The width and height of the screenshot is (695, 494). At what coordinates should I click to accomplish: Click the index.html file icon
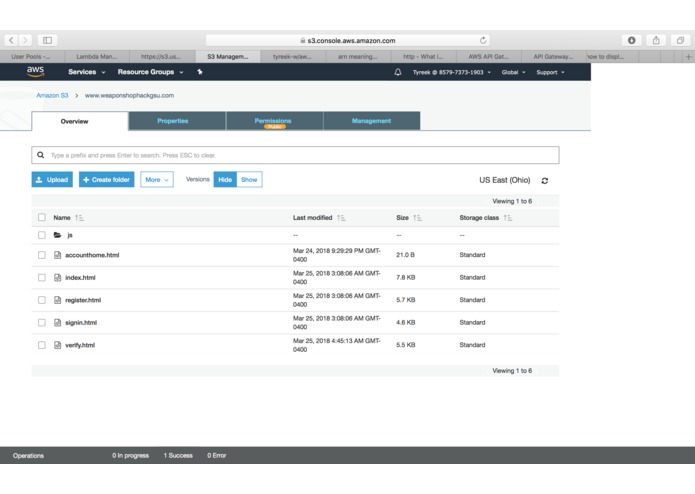pyautogui.click(x=58, y=277)
